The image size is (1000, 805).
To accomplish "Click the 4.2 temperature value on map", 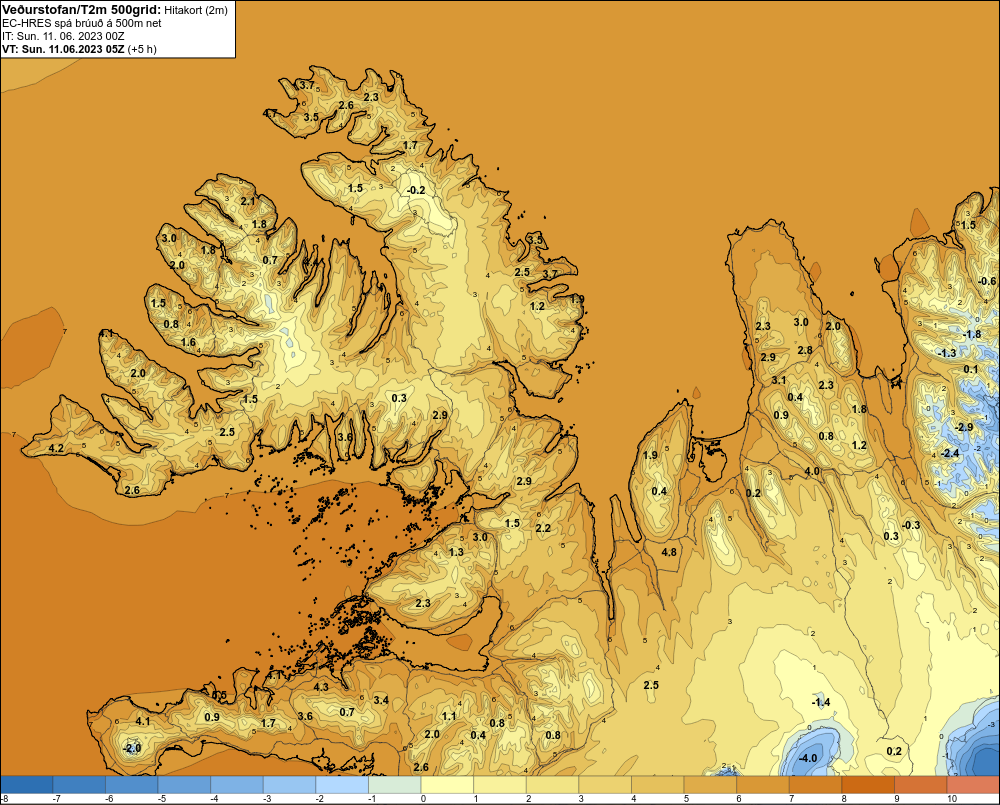I will click(56, 448).
